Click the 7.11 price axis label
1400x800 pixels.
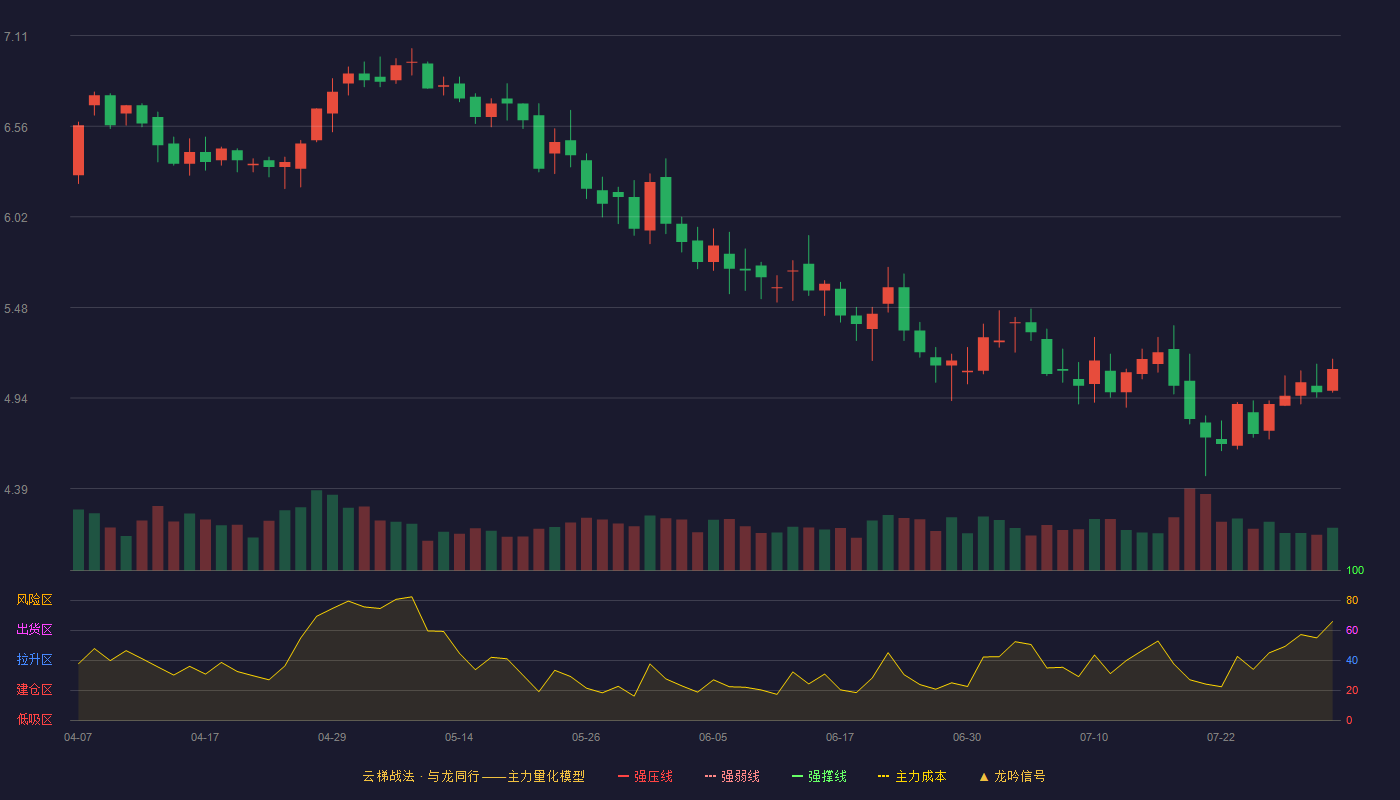[x=16, y=37]
